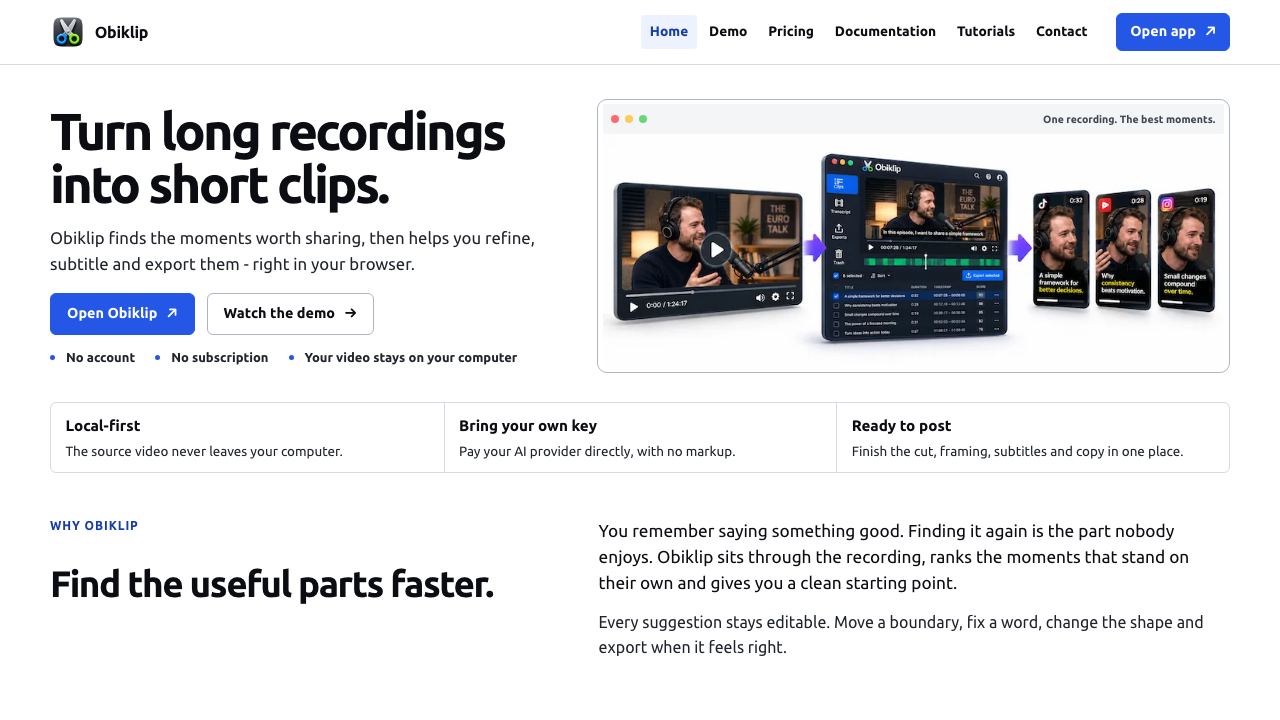Screen dimensions: 1280x720
Task: Click the green waveform timeline in mockup
Action: point(932,262)
